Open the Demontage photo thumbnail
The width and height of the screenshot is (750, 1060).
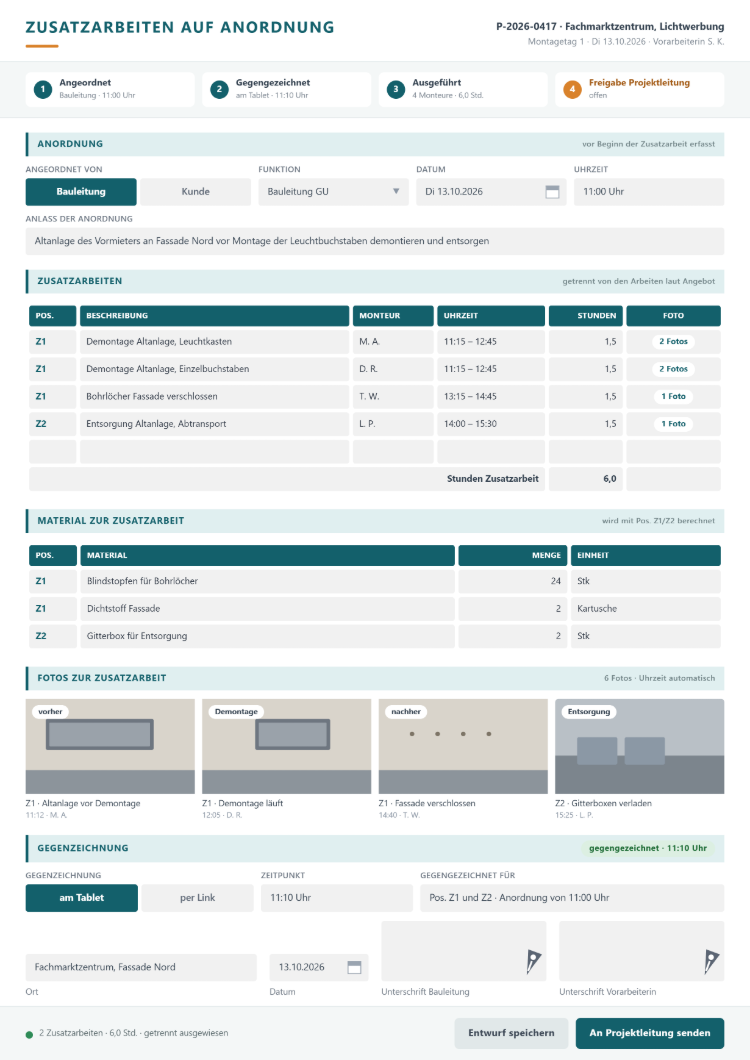287,746
